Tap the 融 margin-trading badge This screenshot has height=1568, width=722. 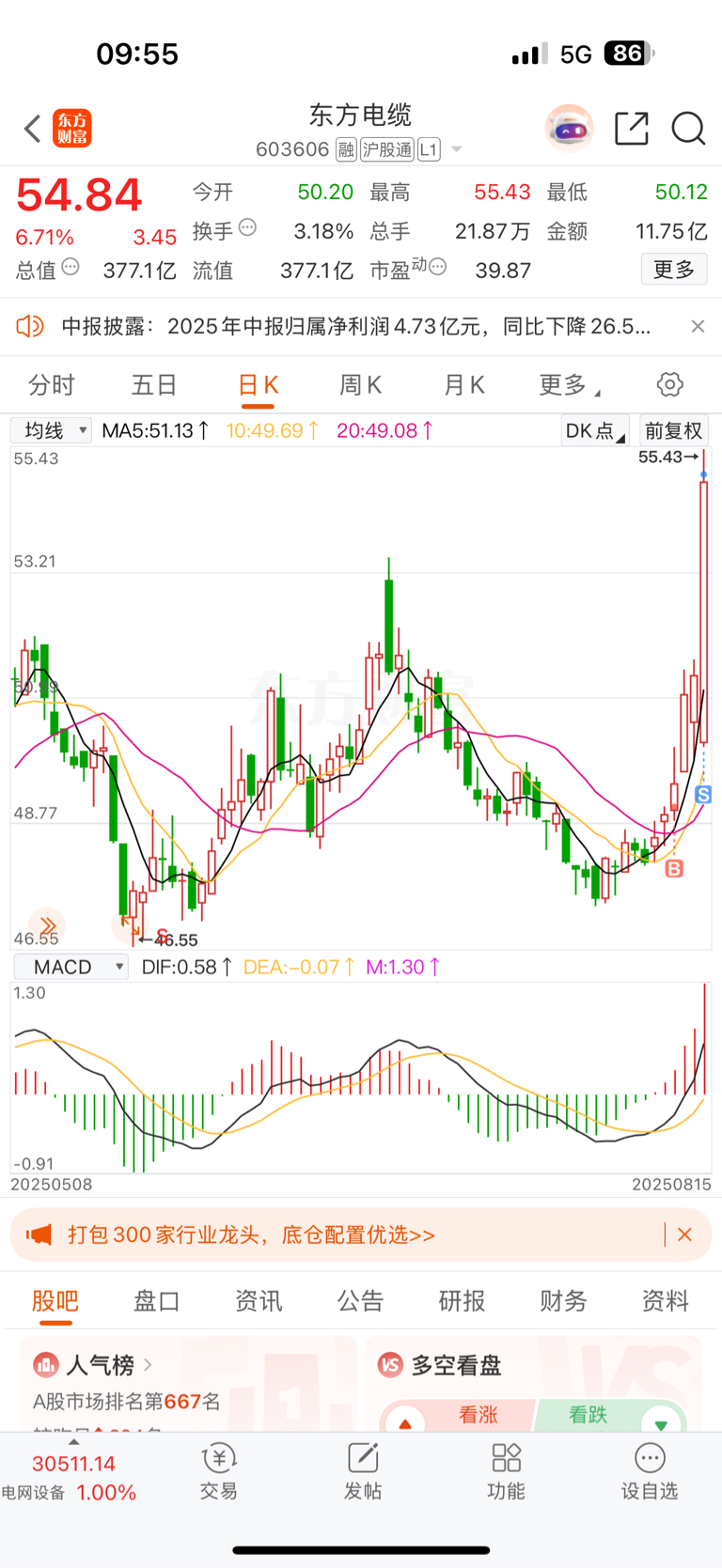[346, 149]
